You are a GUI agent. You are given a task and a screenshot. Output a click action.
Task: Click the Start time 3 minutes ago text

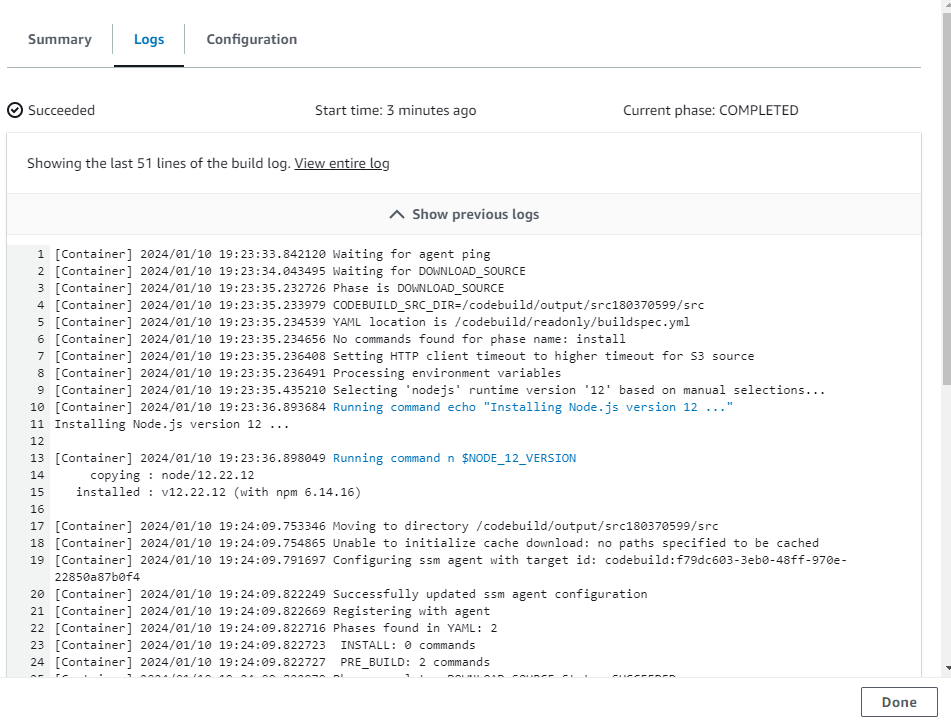tap(393, 110)
